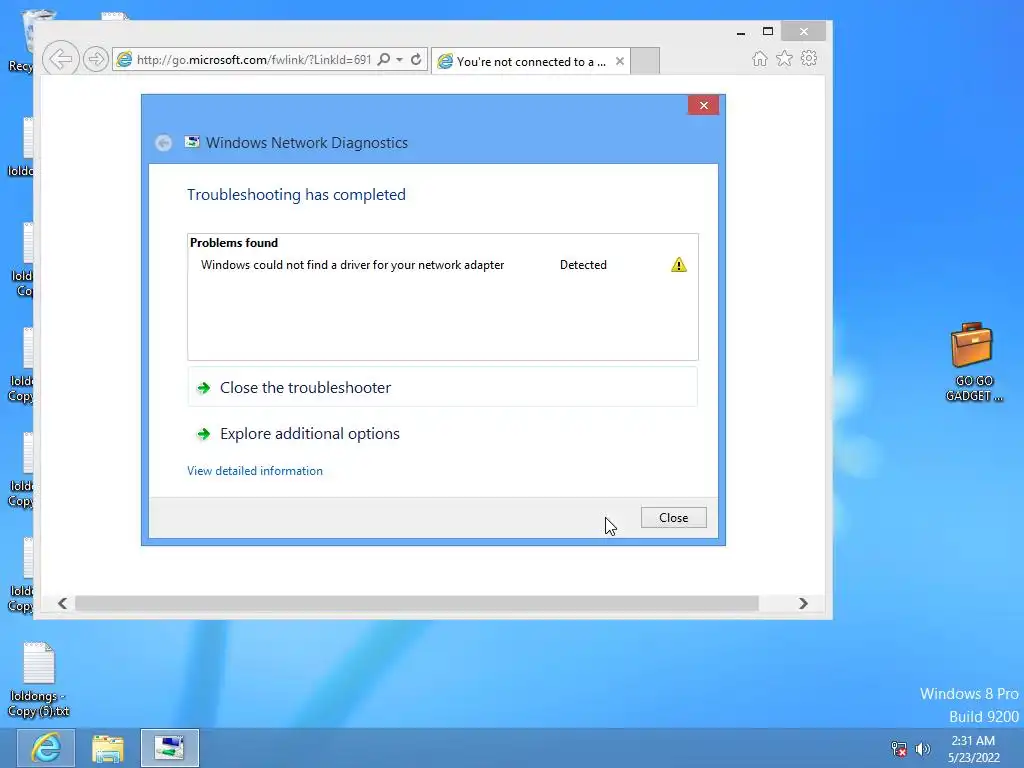Select "Windows could not find a driver" problem row
Image resolution: width=1024 pixels, height=768 pixels.
pos(443,264)
